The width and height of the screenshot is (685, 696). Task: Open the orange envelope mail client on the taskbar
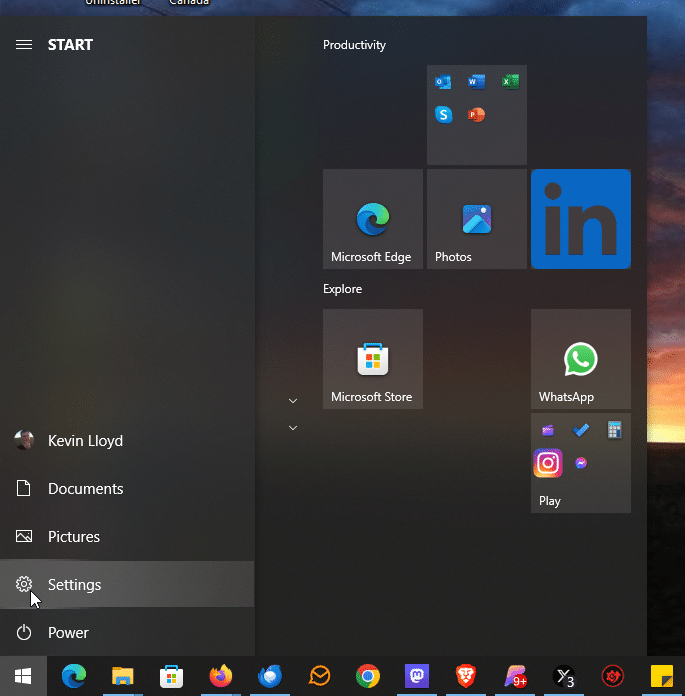point(319,676)
